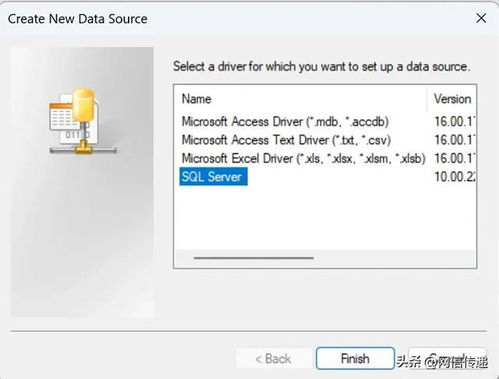Select Microsoft Access Text Driver (*.txt, *.csv)
499x379 pixels.
pyautogui.click(x=286, y=140)
